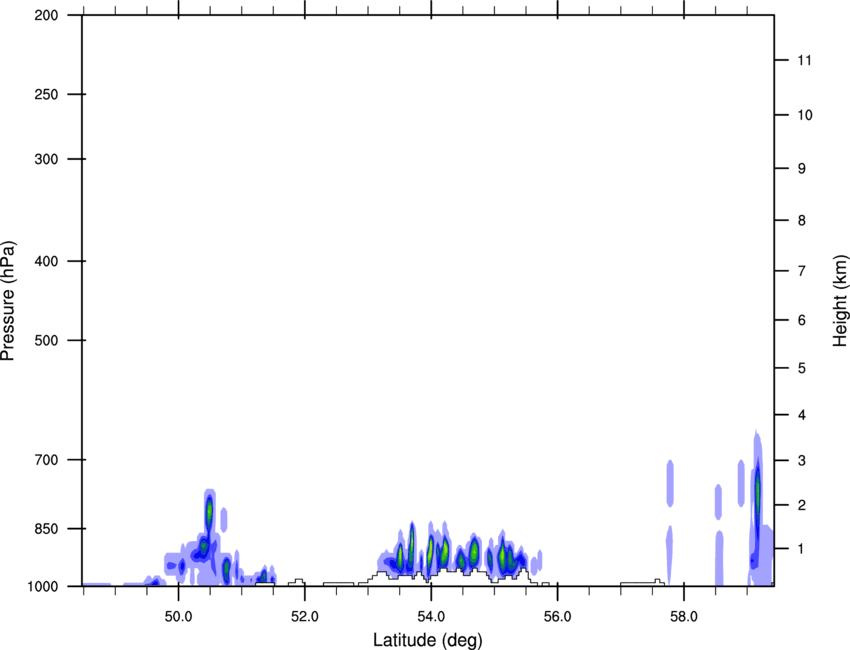This screenshot has height=650, width=850.
Task: Click the 8 km height tick label
Action: [x=802, y=220]
